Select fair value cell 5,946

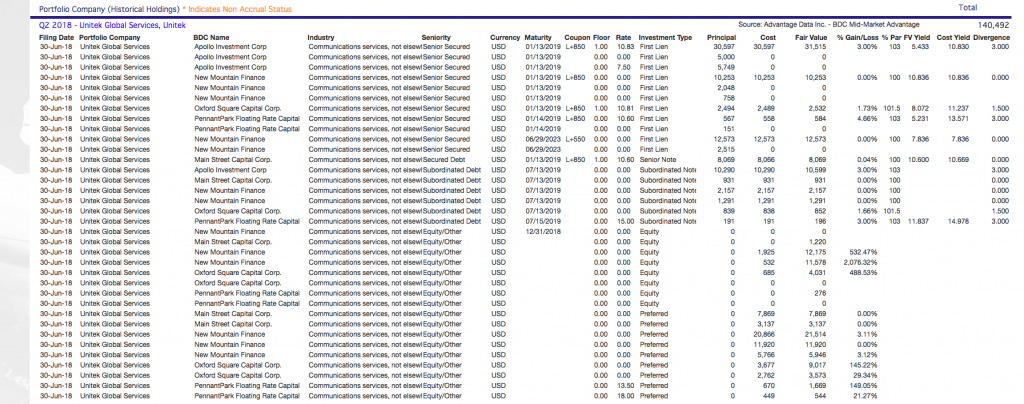(818, 354)
